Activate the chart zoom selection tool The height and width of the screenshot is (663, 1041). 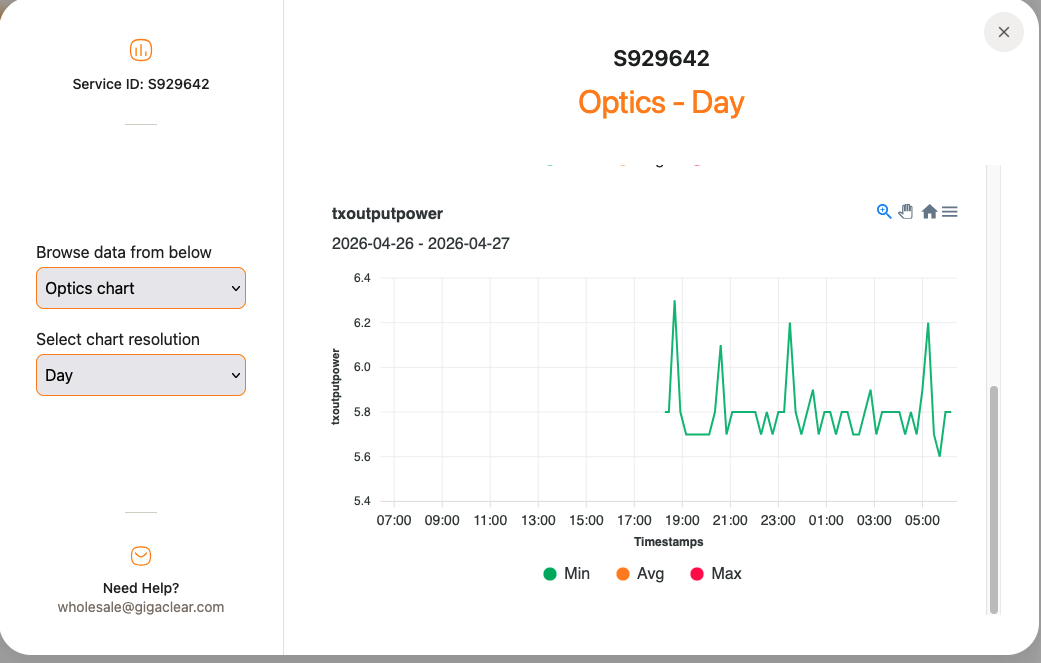[x=884, y=212]
